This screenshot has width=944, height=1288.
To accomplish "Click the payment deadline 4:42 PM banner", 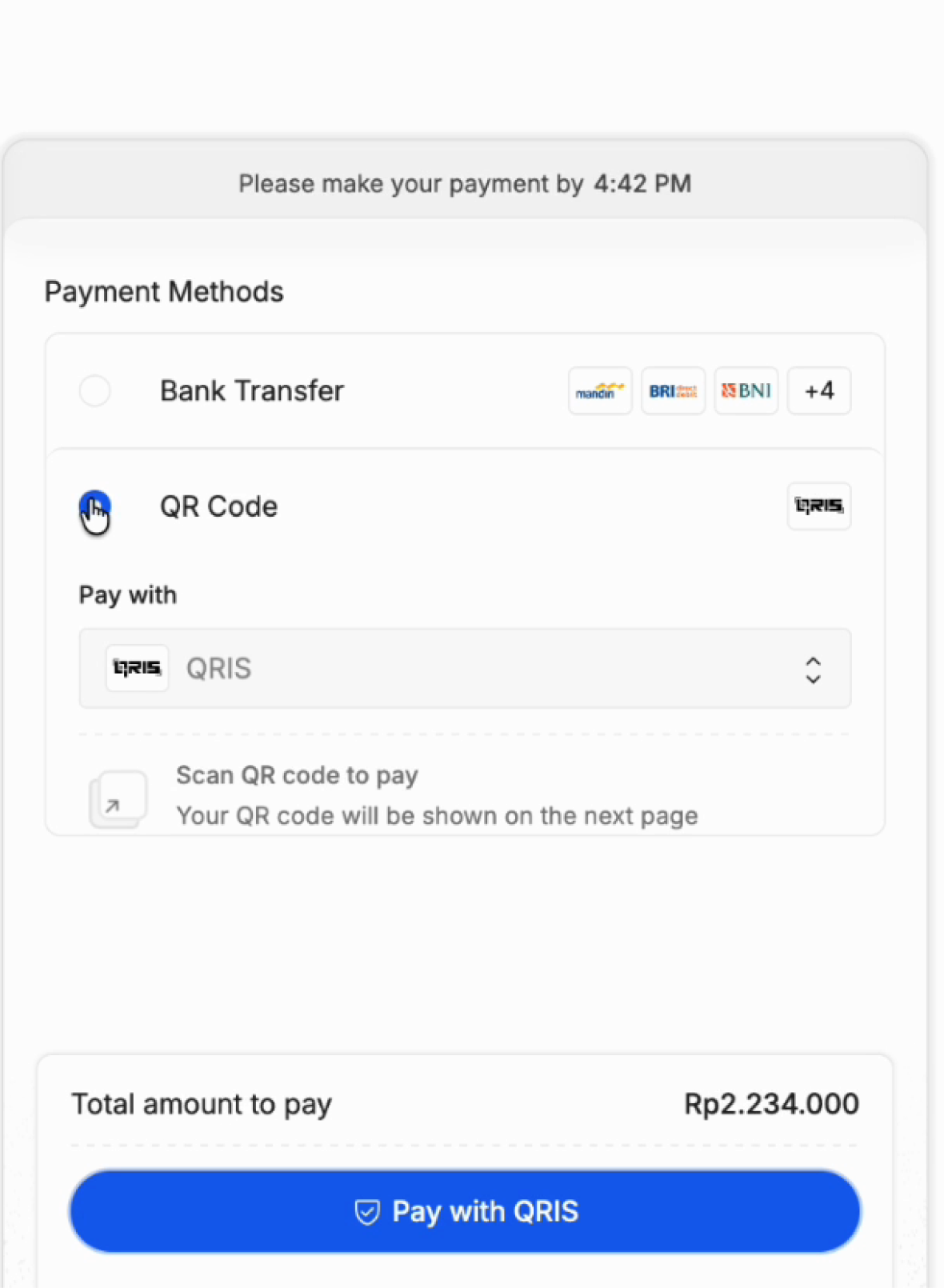I will pos(465,184).
